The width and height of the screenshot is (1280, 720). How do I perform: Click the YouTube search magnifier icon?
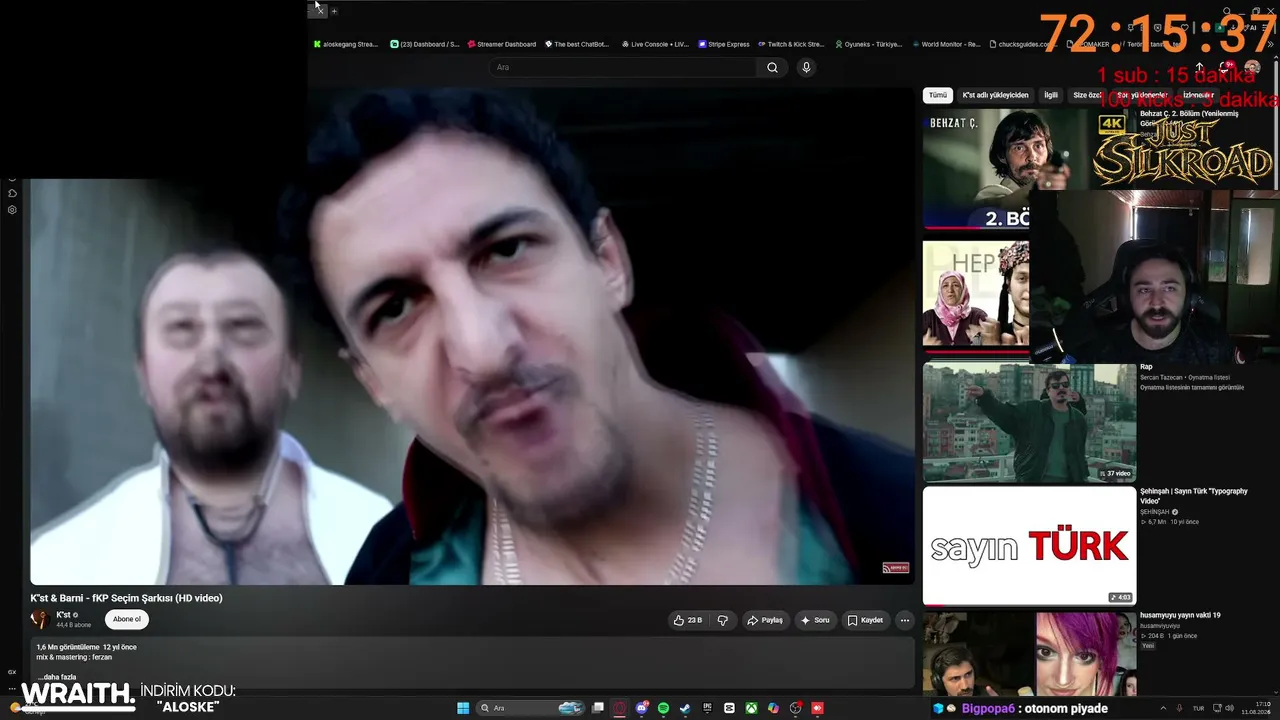[772, 67]
